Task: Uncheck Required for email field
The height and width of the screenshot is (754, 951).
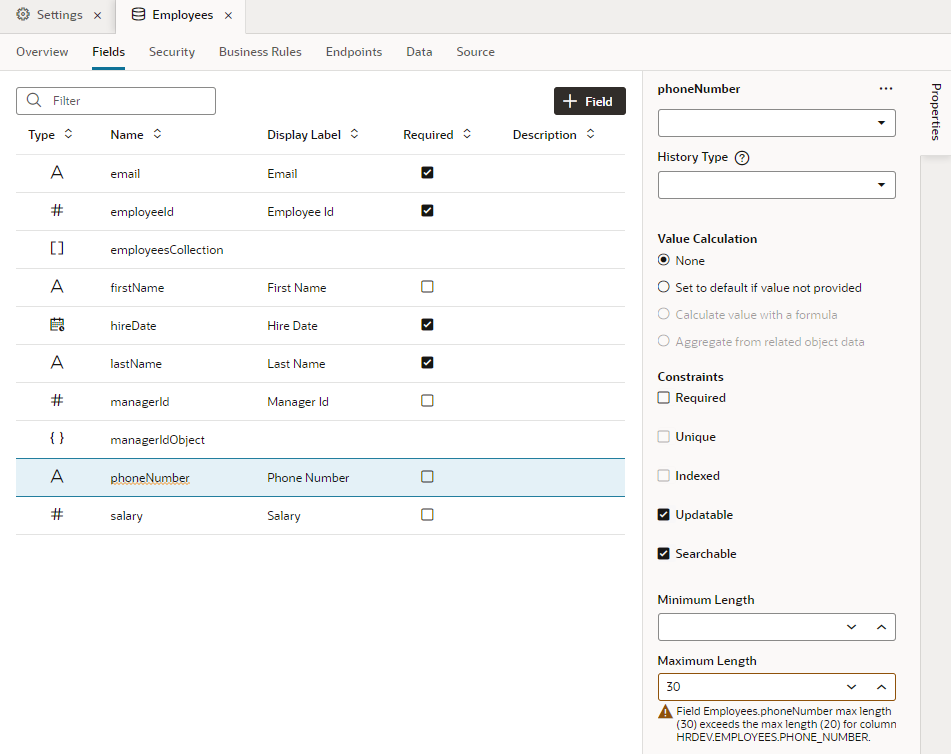Action: pos(427,173)
